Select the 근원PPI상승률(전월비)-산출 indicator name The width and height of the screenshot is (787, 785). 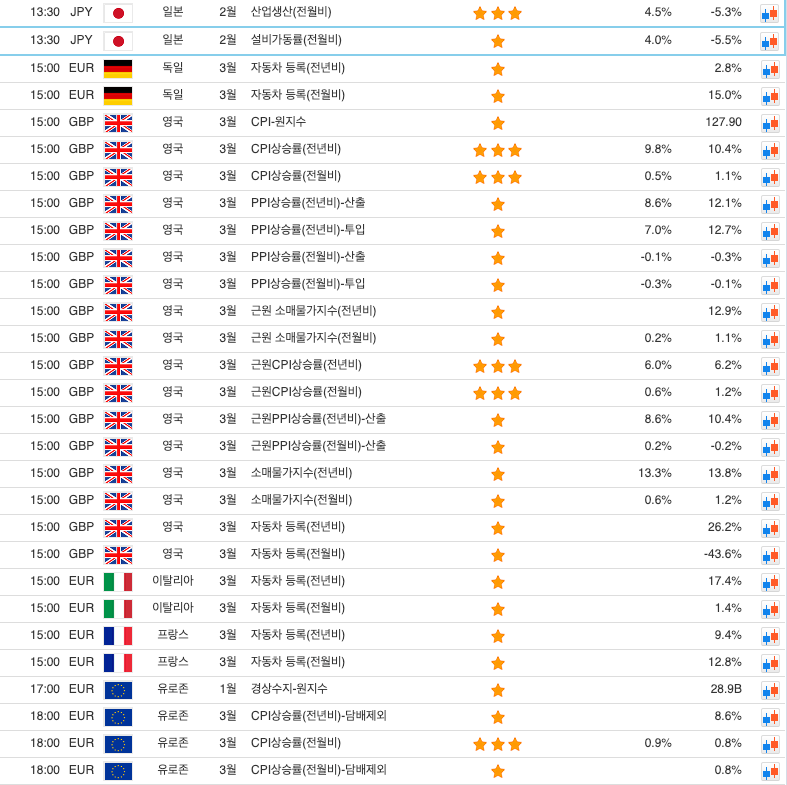[318, 445]
